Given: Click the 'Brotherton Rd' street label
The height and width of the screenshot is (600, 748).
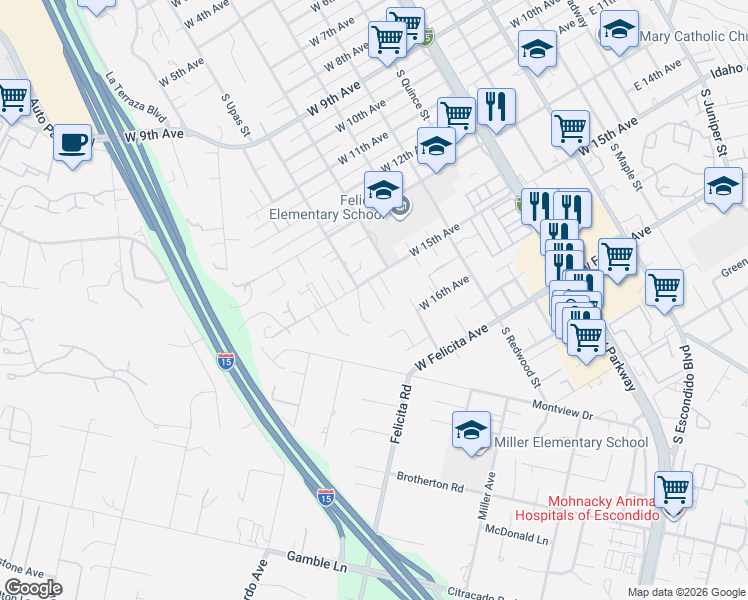Looking at the screenshot, I should pyautogui.click(x=430, y=482).
